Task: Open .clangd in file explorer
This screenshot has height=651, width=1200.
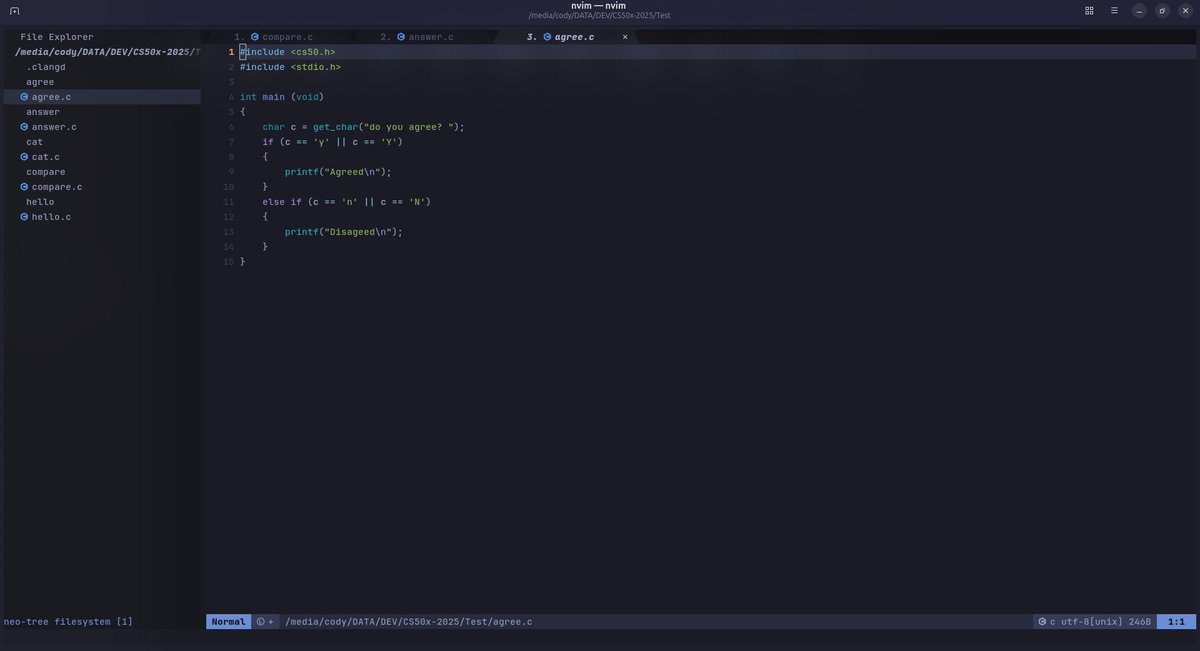Action: pyautogui.click(x=46, y=67)
